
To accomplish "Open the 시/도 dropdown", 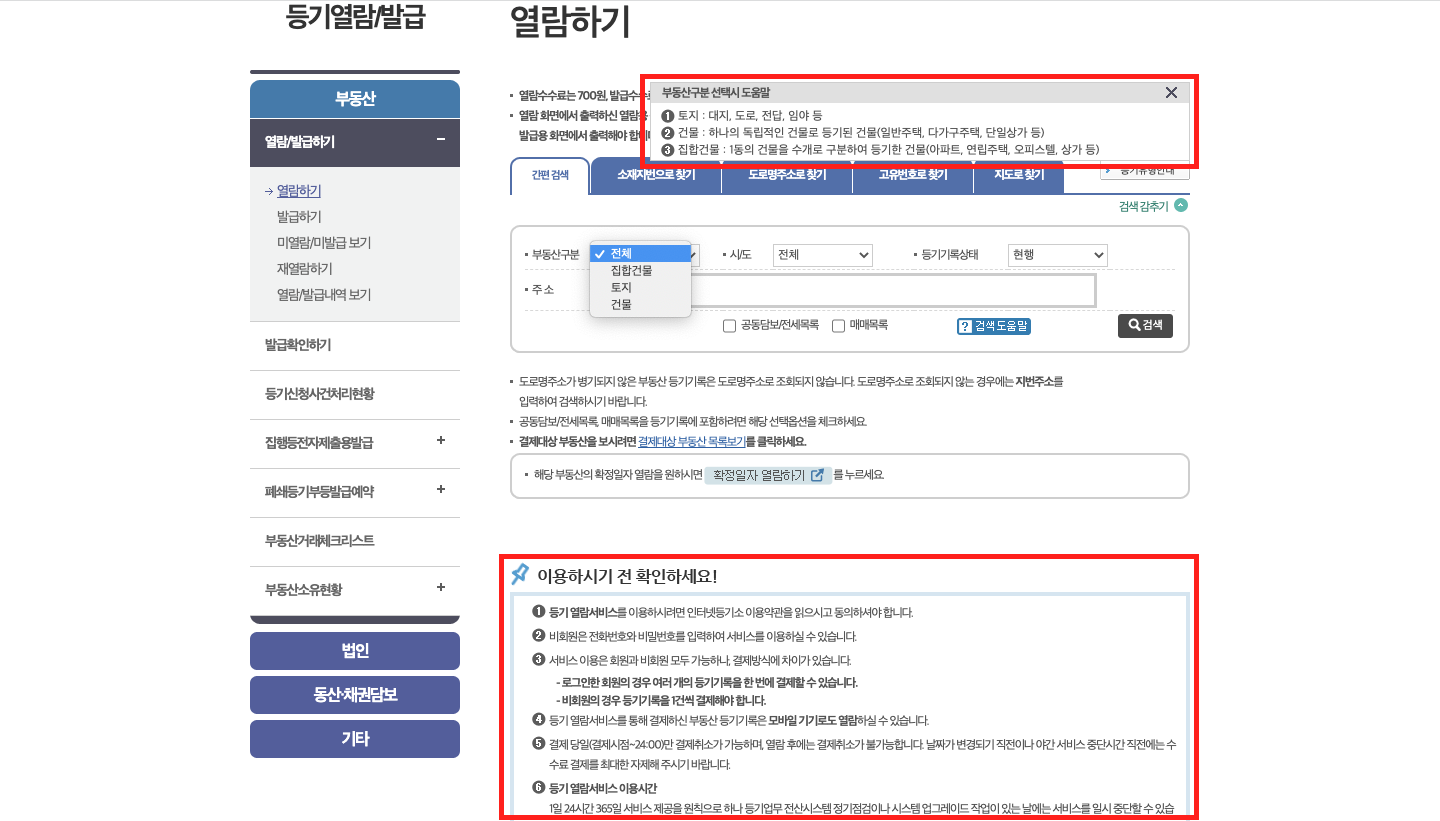I will 822,255.
